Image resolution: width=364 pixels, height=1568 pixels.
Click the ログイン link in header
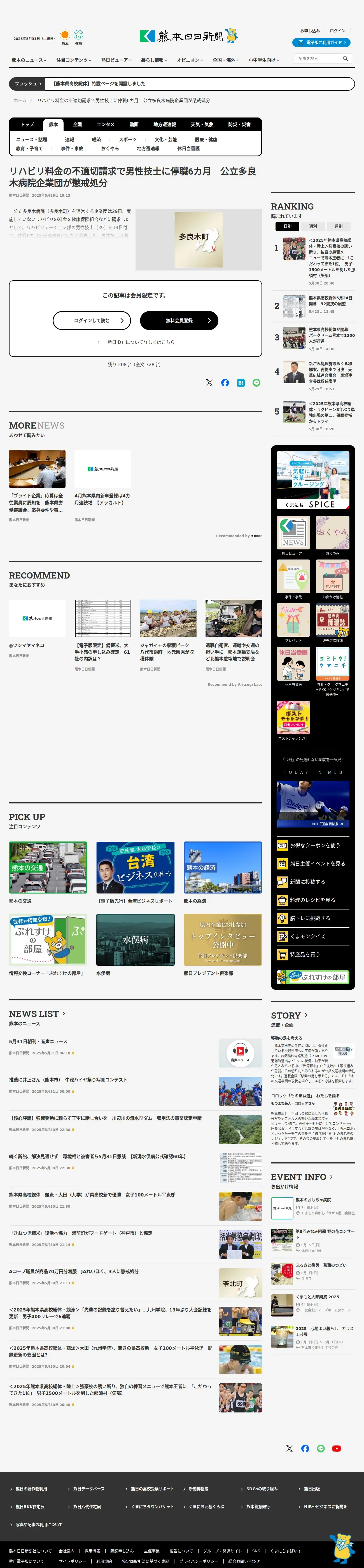[338, 30]
